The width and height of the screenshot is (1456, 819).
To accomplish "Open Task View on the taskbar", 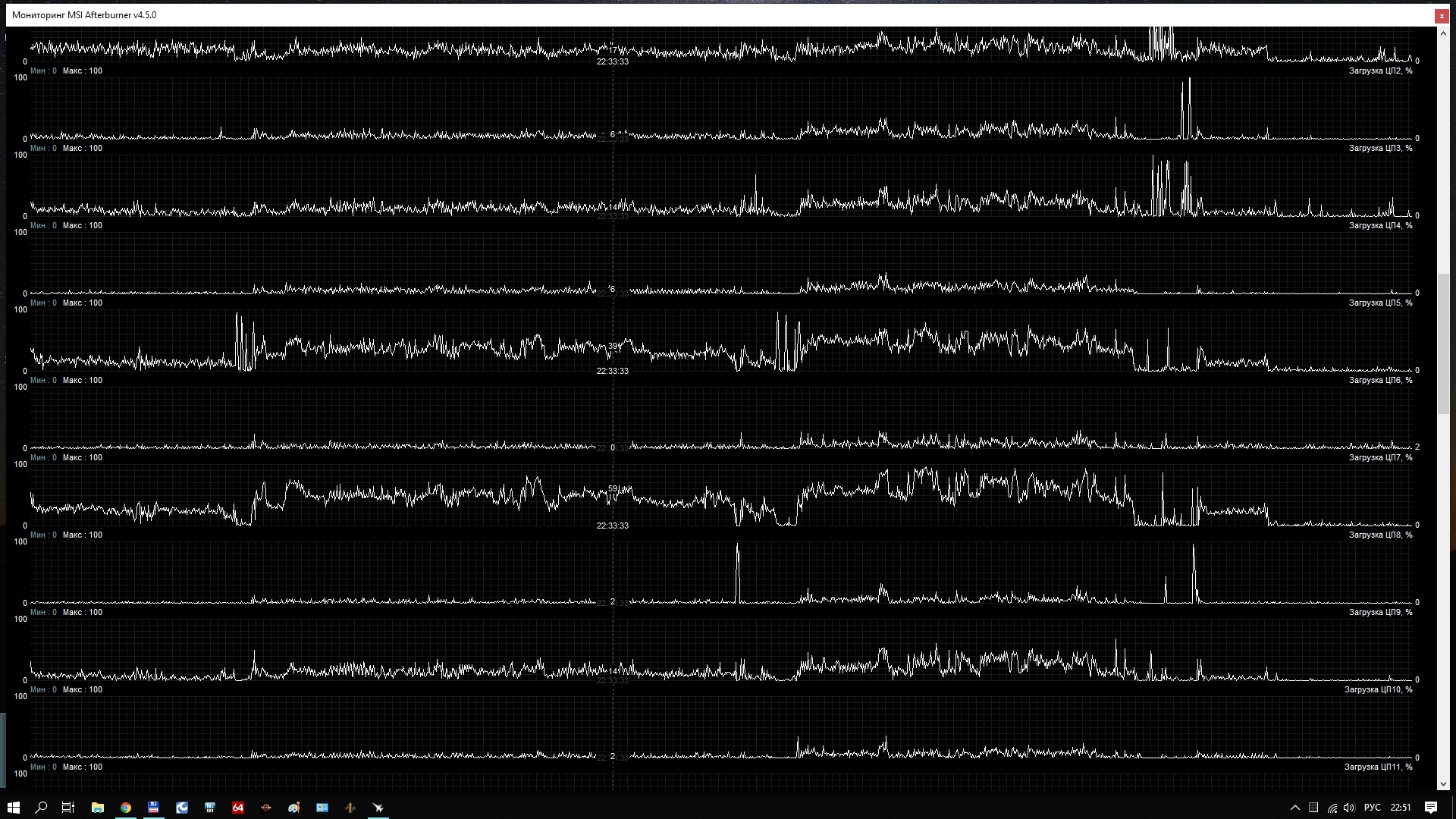I will point(68,807).
